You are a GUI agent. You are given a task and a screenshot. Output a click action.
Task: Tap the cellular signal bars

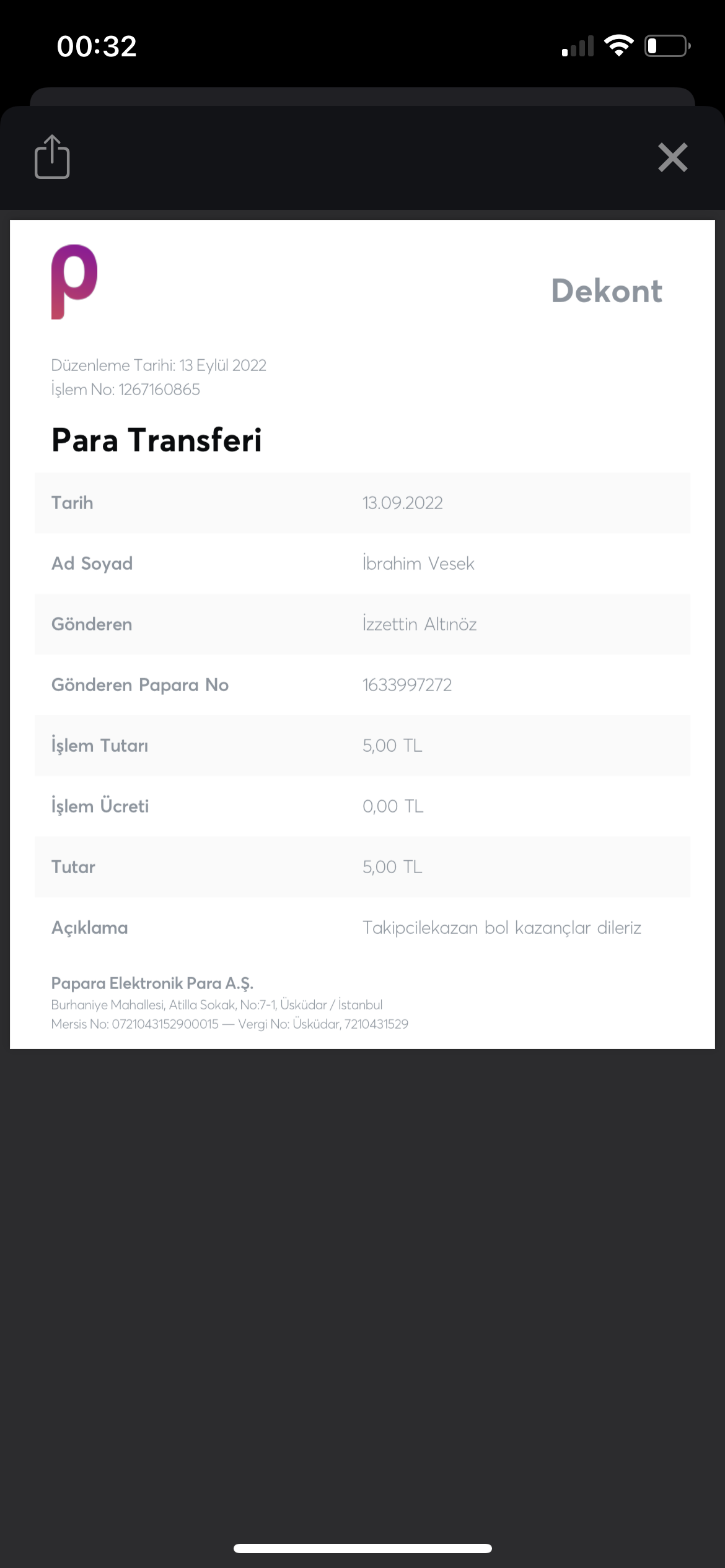(x=578, y=46)
